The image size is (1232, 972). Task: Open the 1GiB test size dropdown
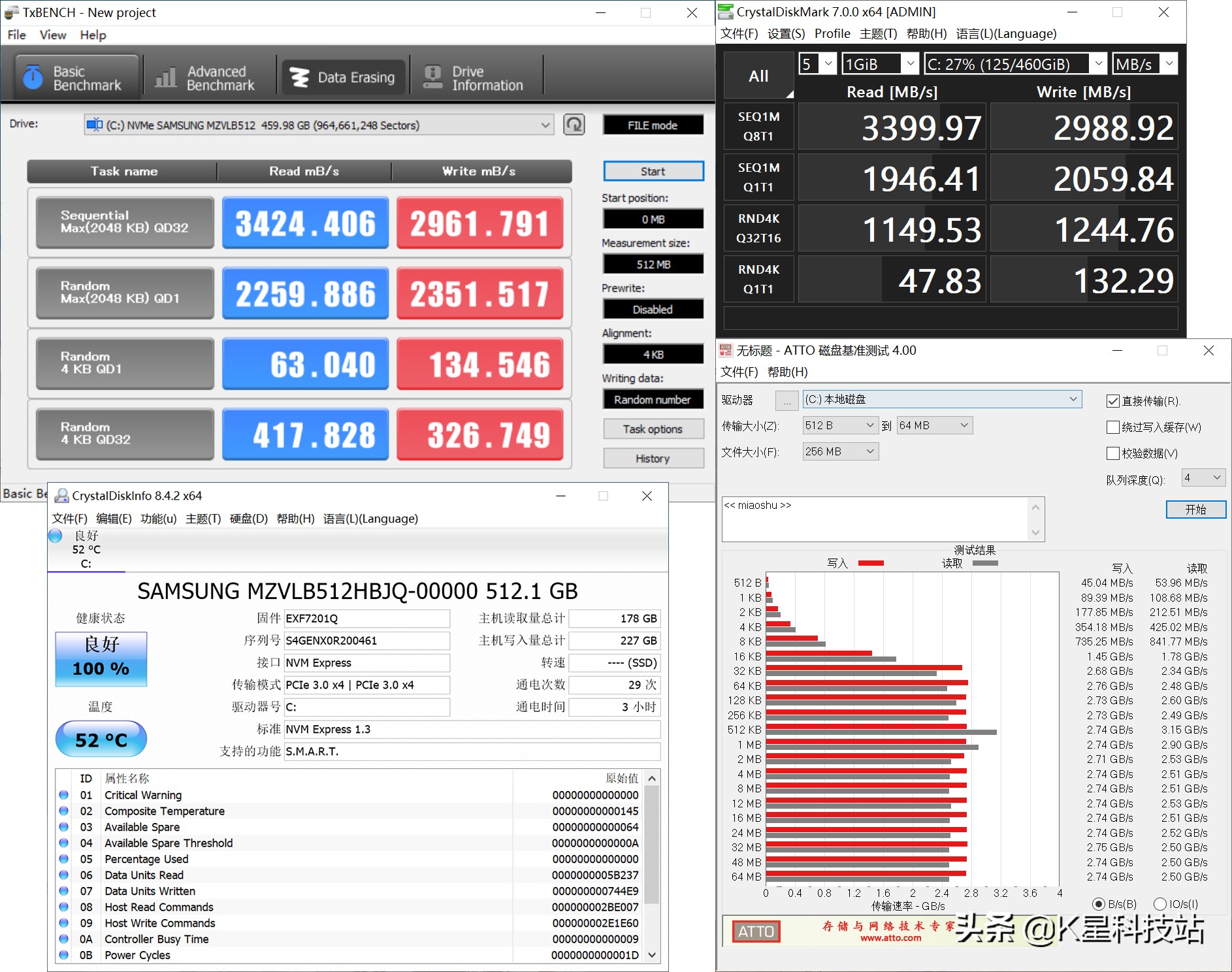tap(910, 64)
